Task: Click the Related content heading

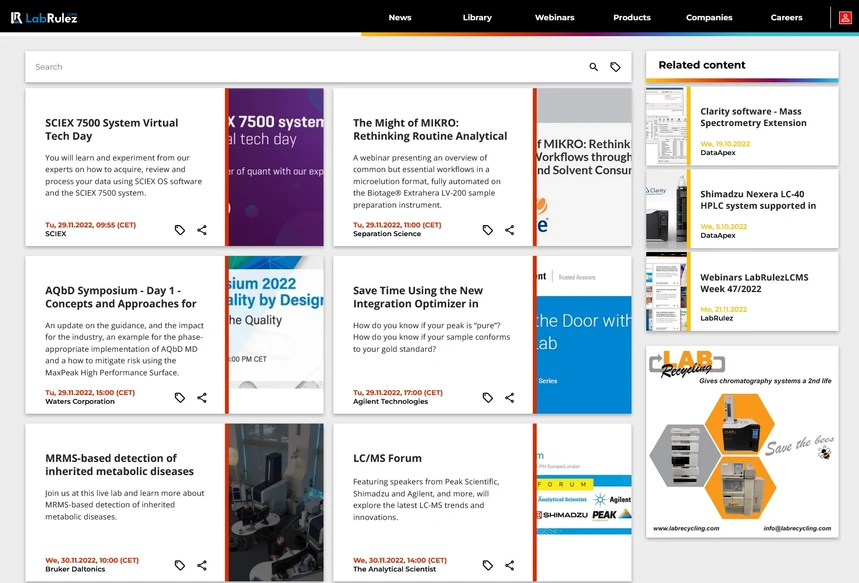Action: [x=702, y=65]
